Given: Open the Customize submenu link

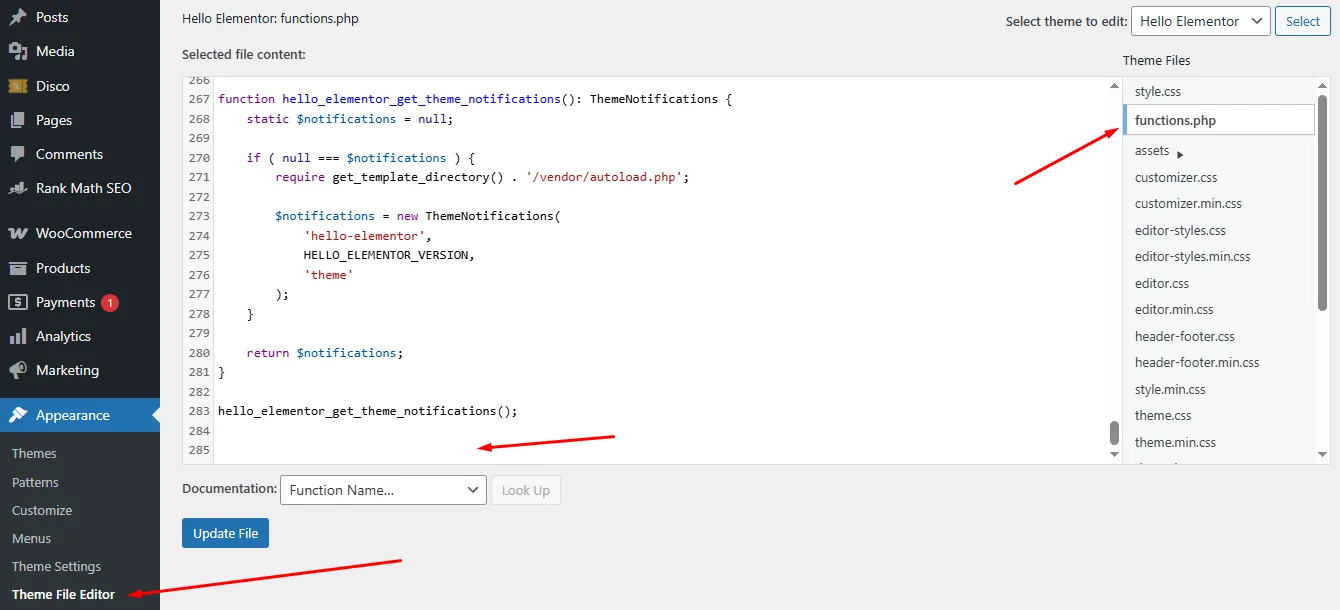Looking at the screenshot, I should tap(42, 510).
